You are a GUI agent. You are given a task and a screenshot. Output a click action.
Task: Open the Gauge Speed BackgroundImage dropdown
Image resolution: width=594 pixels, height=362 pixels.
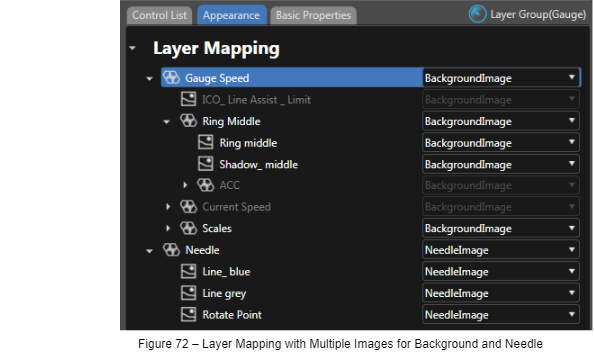(x=501, y=78)
